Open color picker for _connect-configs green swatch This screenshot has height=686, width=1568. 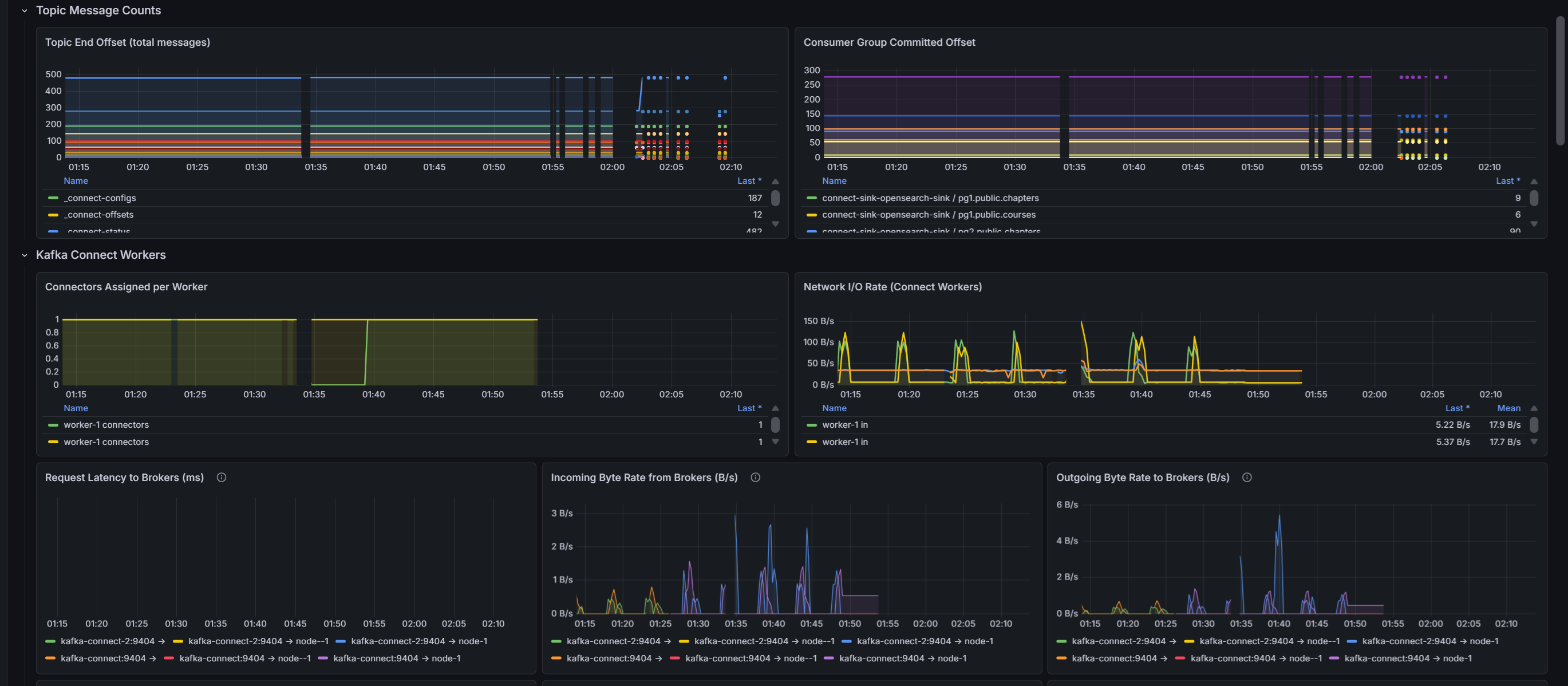[53, 199]
